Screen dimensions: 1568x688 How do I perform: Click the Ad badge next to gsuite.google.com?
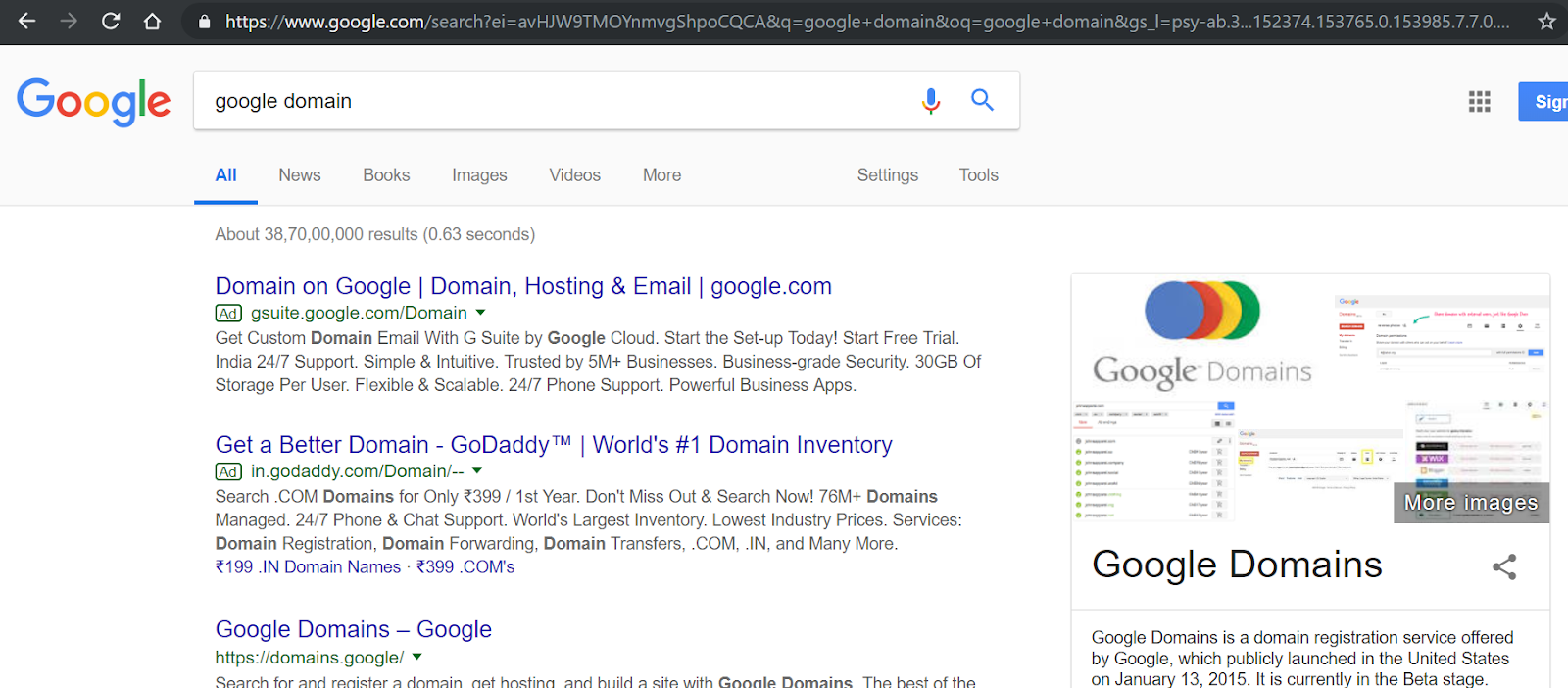coord(228,314)
